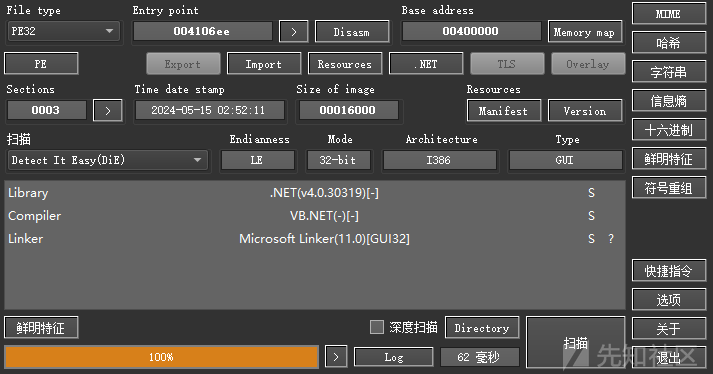Click arrow button next to Entry point
The image size is (713, 374).
click(x=293, y=31)
